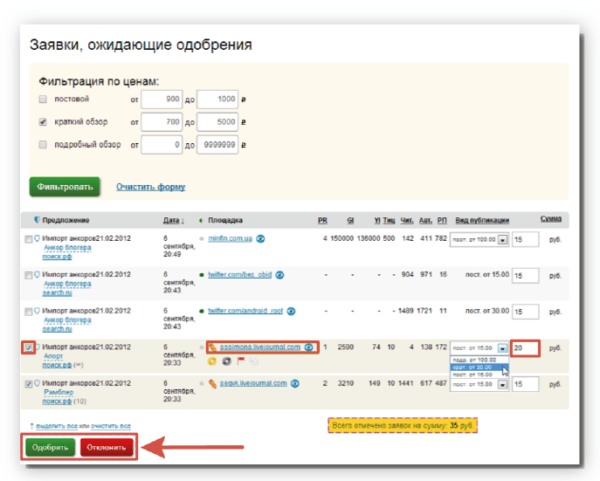Click the eye icon next to ssimona.livejournal.com
Screen dimensions: 600x481
coord(308,347)
